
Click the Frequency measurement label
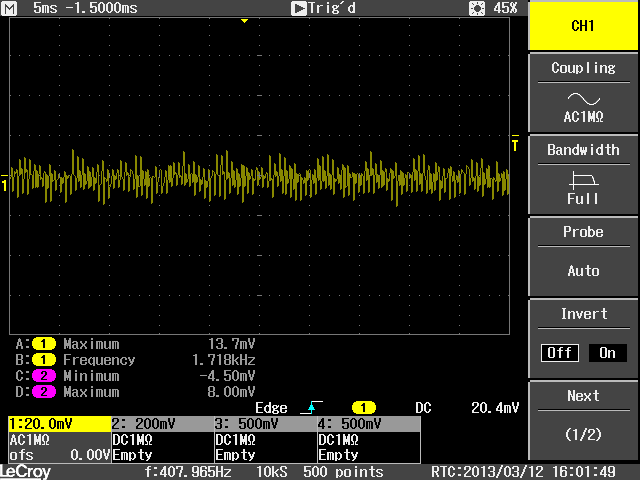pyautogui.click(x=99, y=360)
